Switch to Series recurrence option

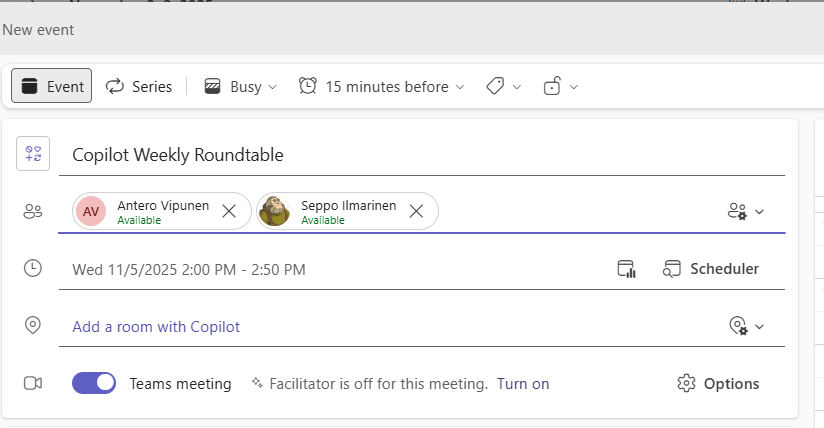(x=139, y=86)
